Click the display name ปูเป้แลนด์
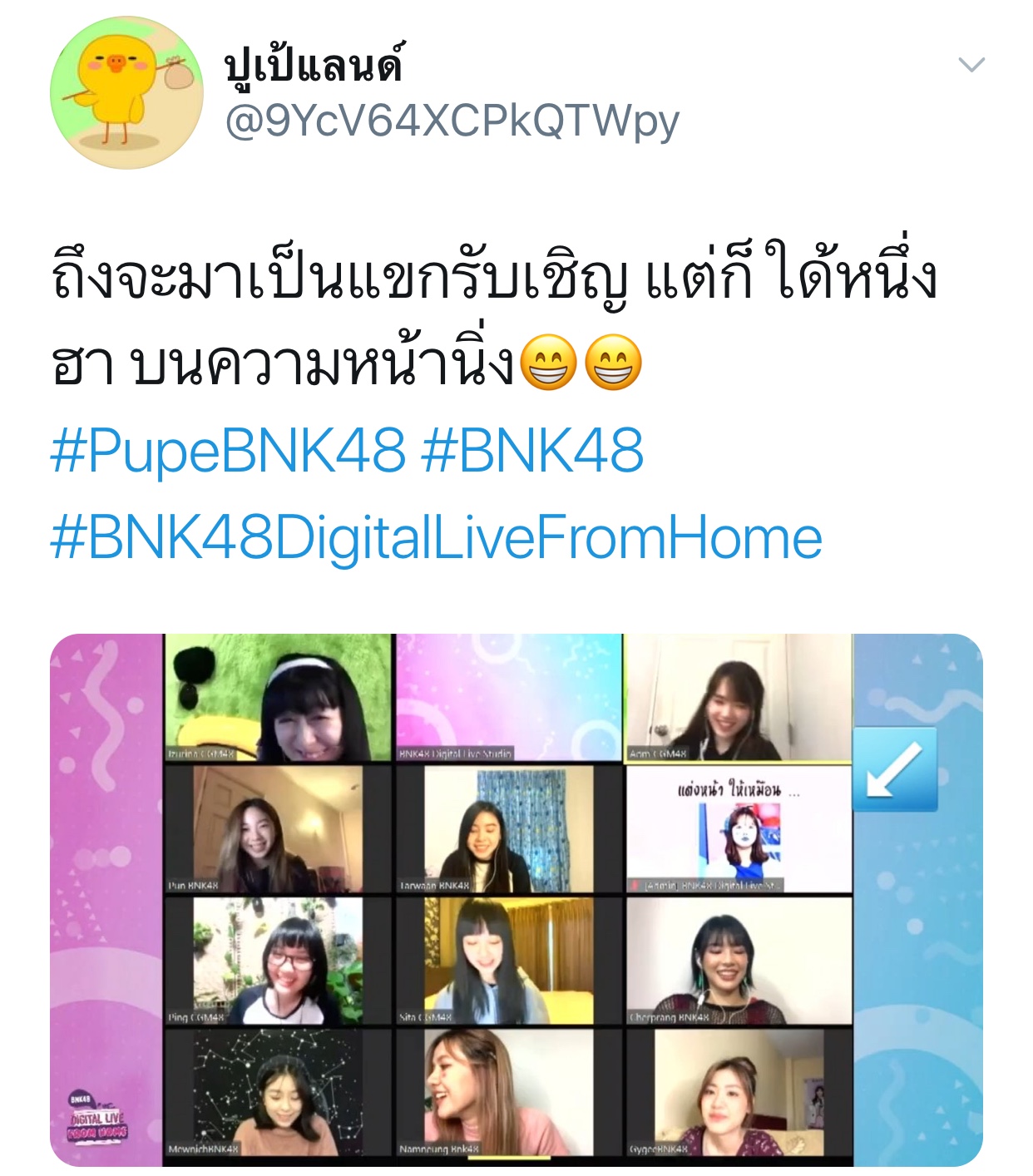This screenshot has width=1033, height=1176. 314,63
